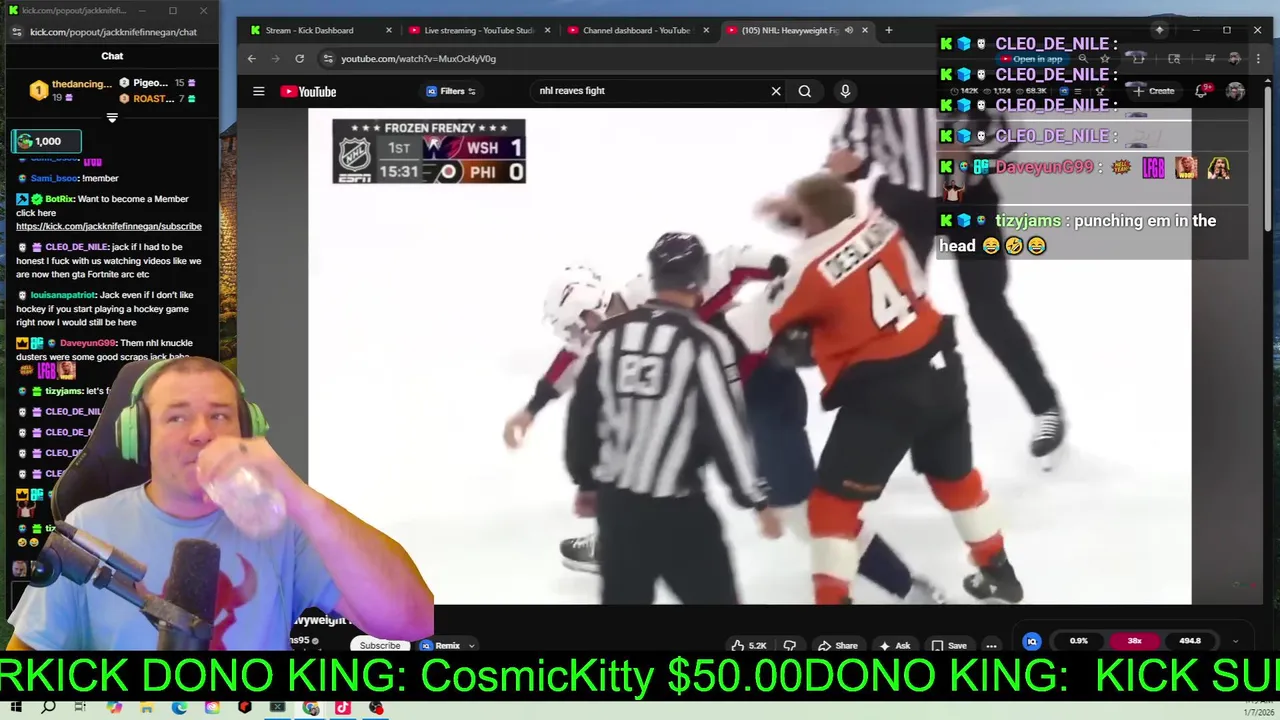Open the YouTube Create button
1280x720 pixels.
point(1153,91)
